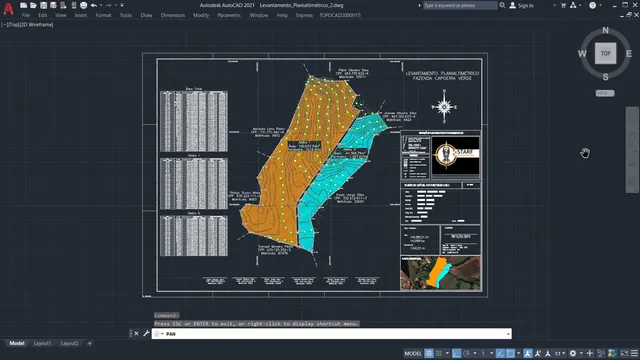The image size is (640, 360).
Task: Click the status bar Customization menu icon
Action: pyautogui.click(x=634, y=353)
